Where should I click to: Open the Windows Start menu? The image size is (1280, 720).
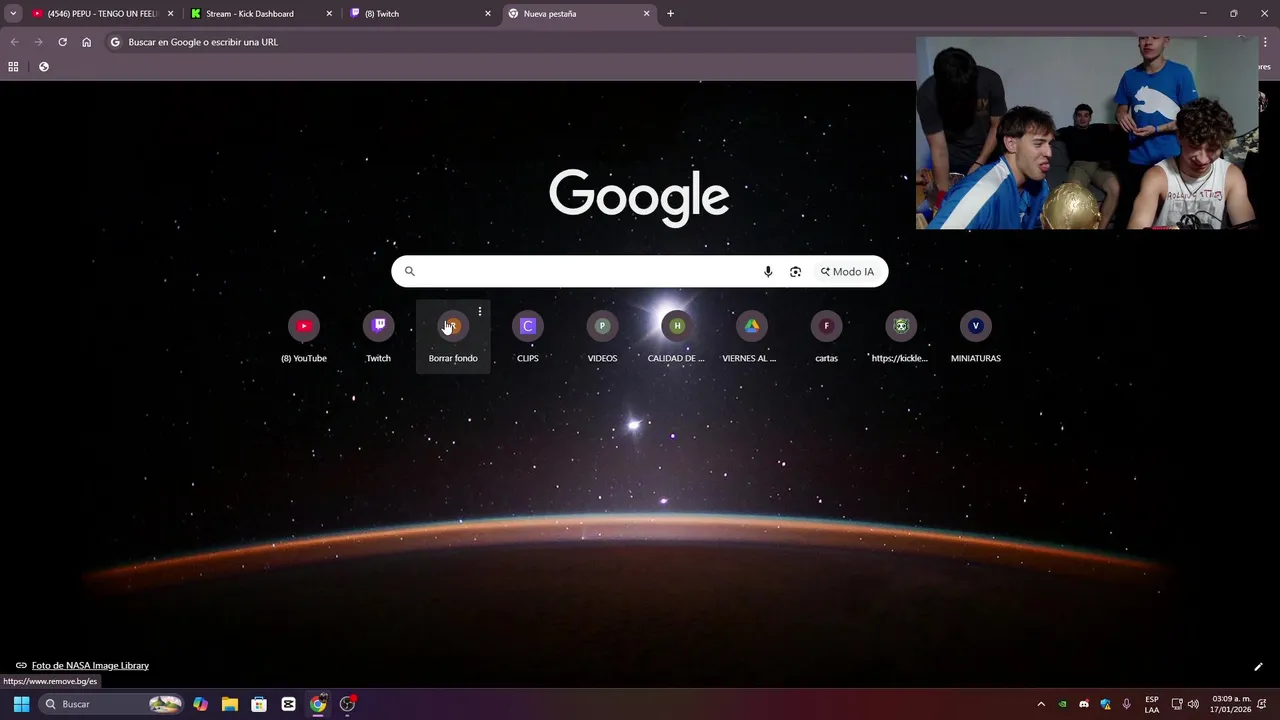[21, 704]
